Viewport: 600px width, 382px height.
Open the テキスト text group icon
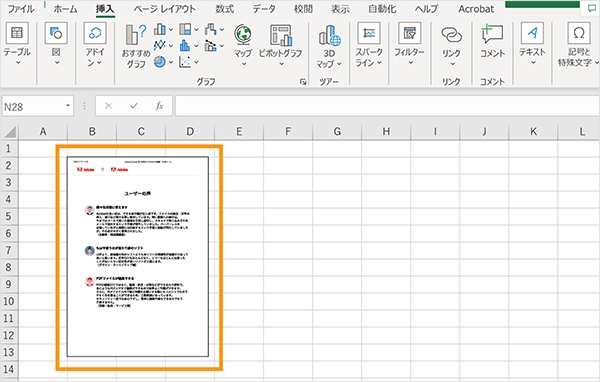coord(532,33)
